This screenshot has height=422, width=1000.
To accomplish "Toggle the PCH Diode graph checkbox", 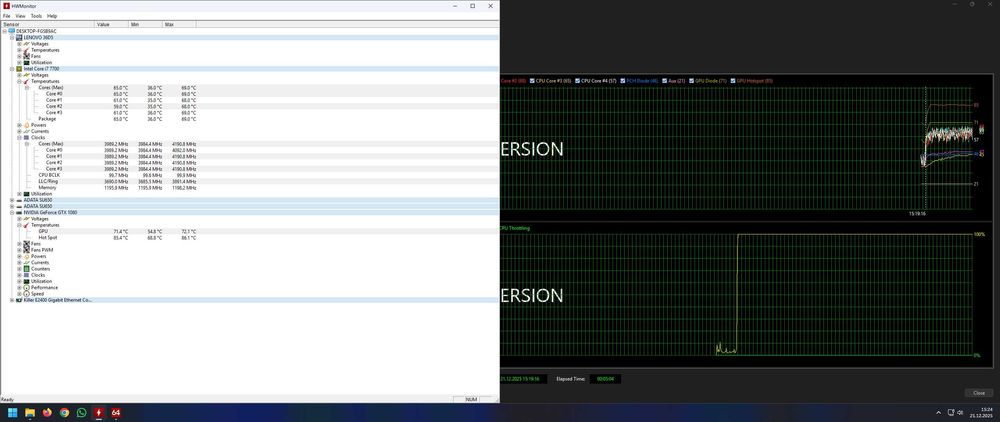I will (x=623, y=81).
